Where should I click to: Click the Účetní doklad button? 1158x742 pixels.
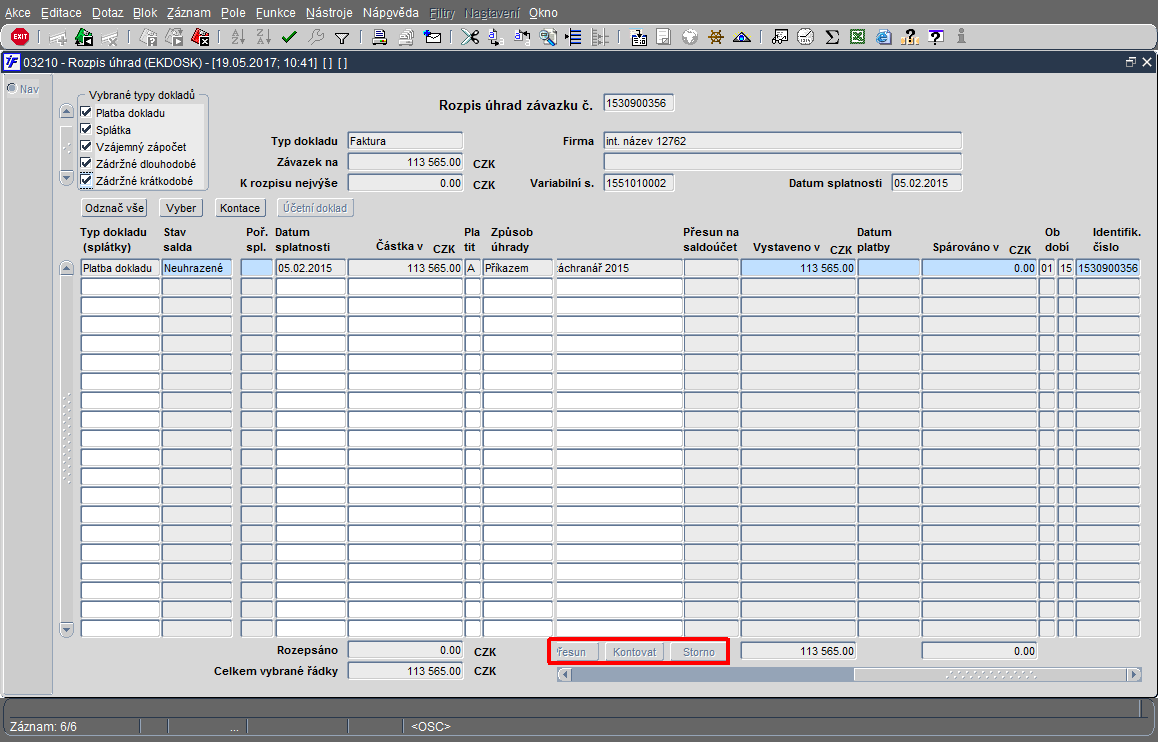point(315,208)
